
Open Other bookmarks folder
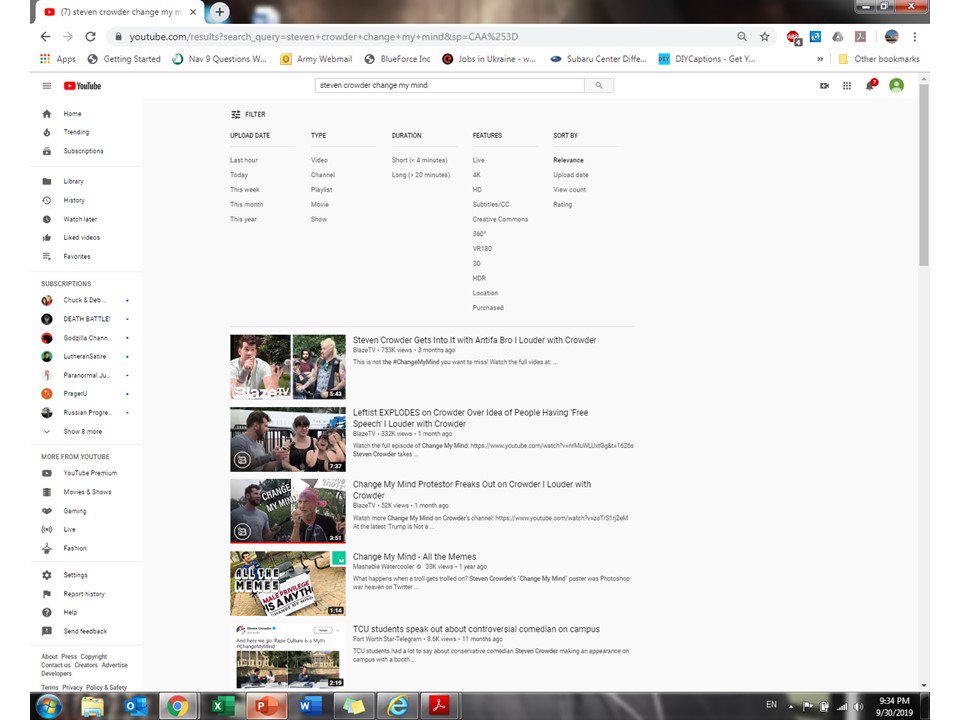click(x=879, y=59)
